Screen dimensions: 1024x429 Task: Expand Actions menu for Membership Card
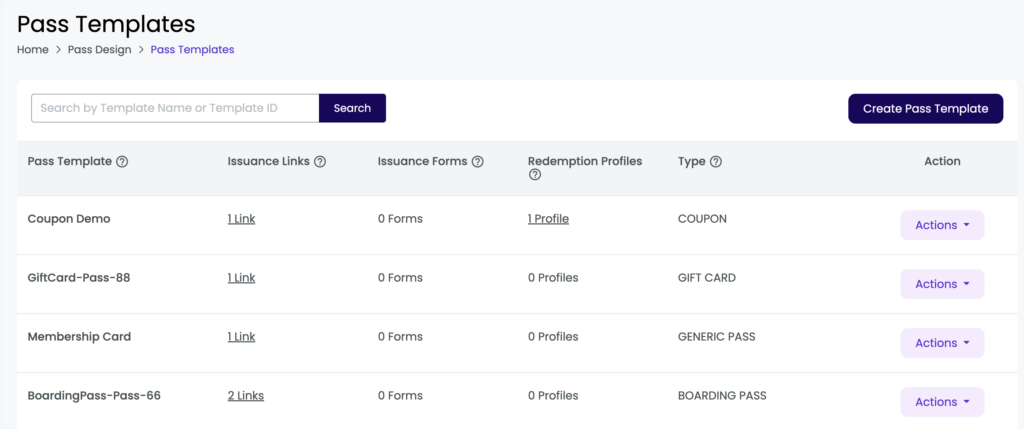942,343
